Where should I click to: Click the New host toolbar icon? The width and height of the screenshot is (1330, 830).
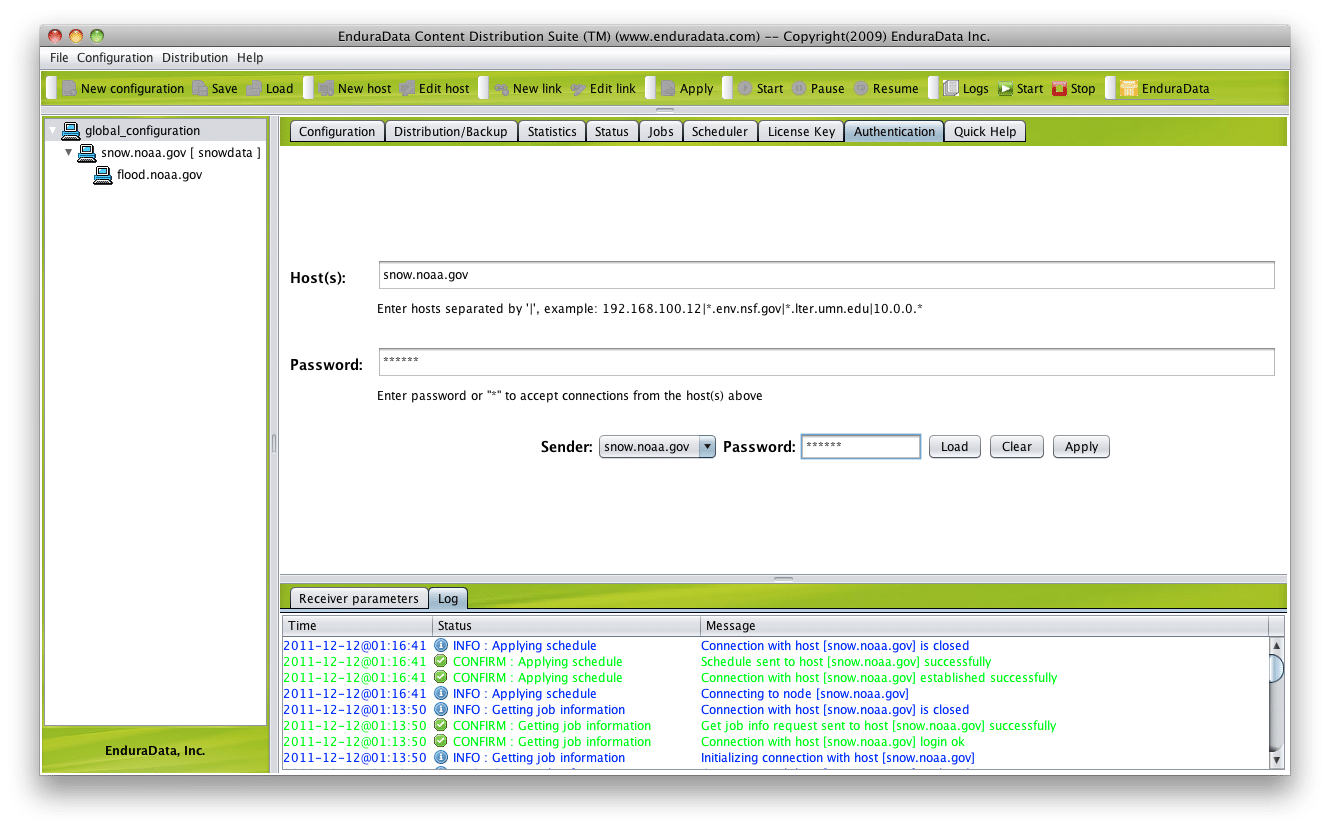[x=326, y=88]
